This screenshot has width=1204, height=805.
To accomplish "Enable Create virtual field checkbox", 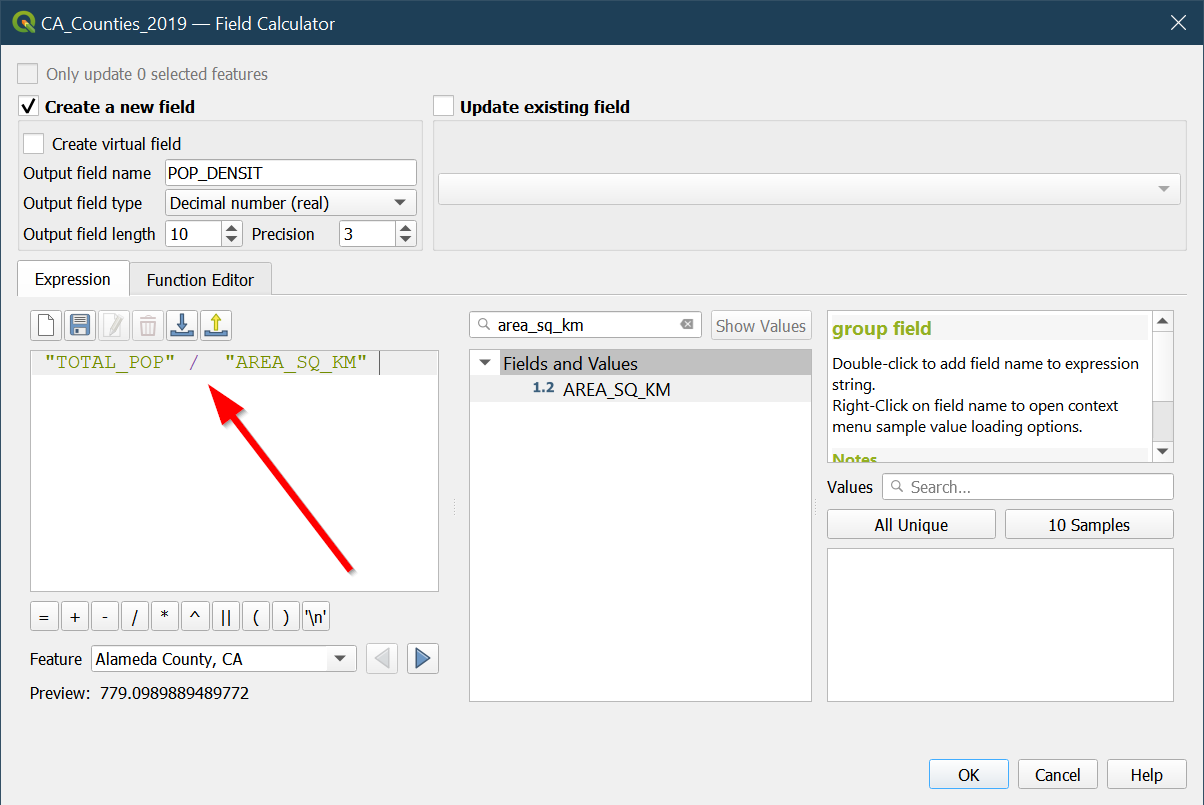I will (34, 144).
